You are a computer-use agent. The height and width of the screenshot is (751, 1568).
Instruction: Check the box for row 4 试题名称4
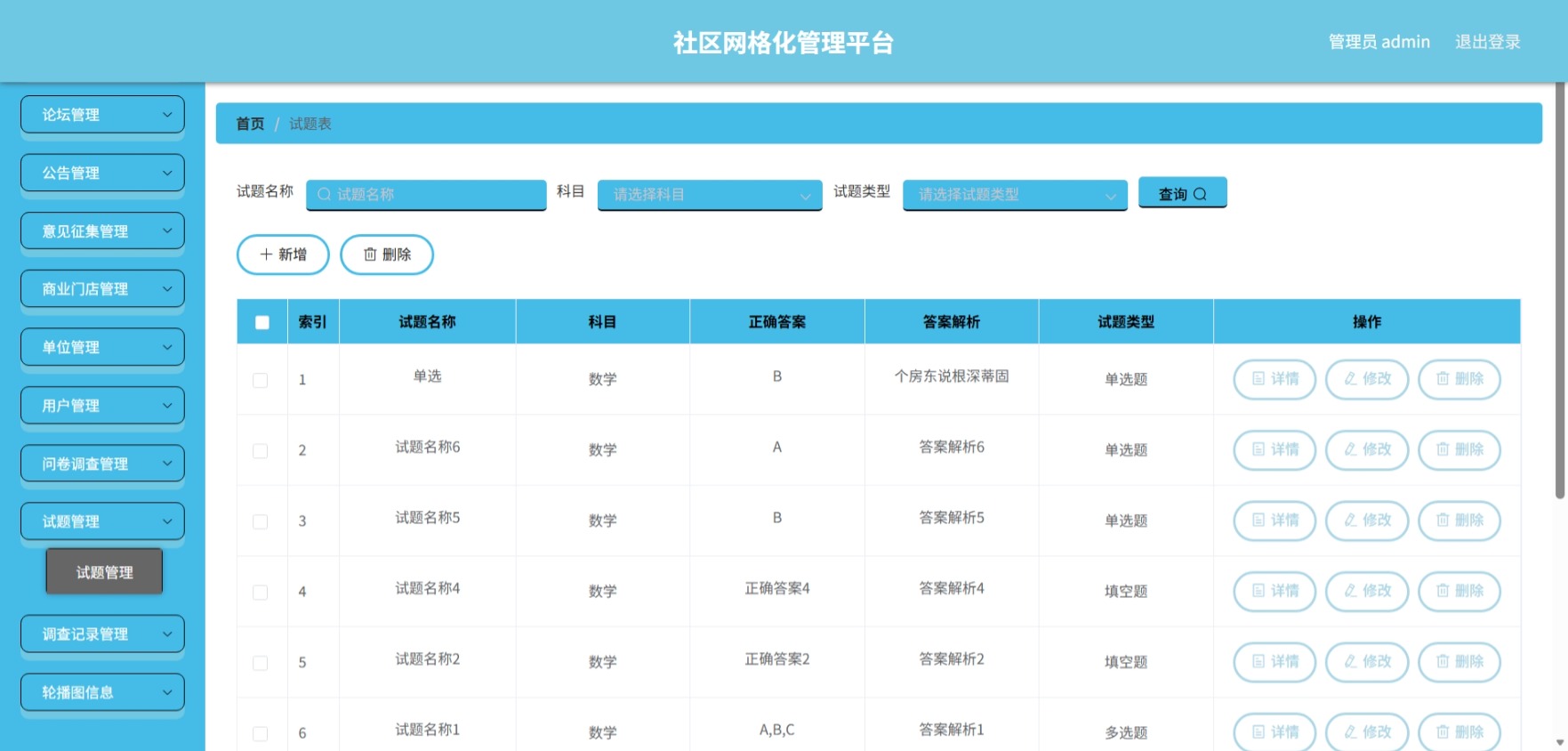tap(261, 592)
